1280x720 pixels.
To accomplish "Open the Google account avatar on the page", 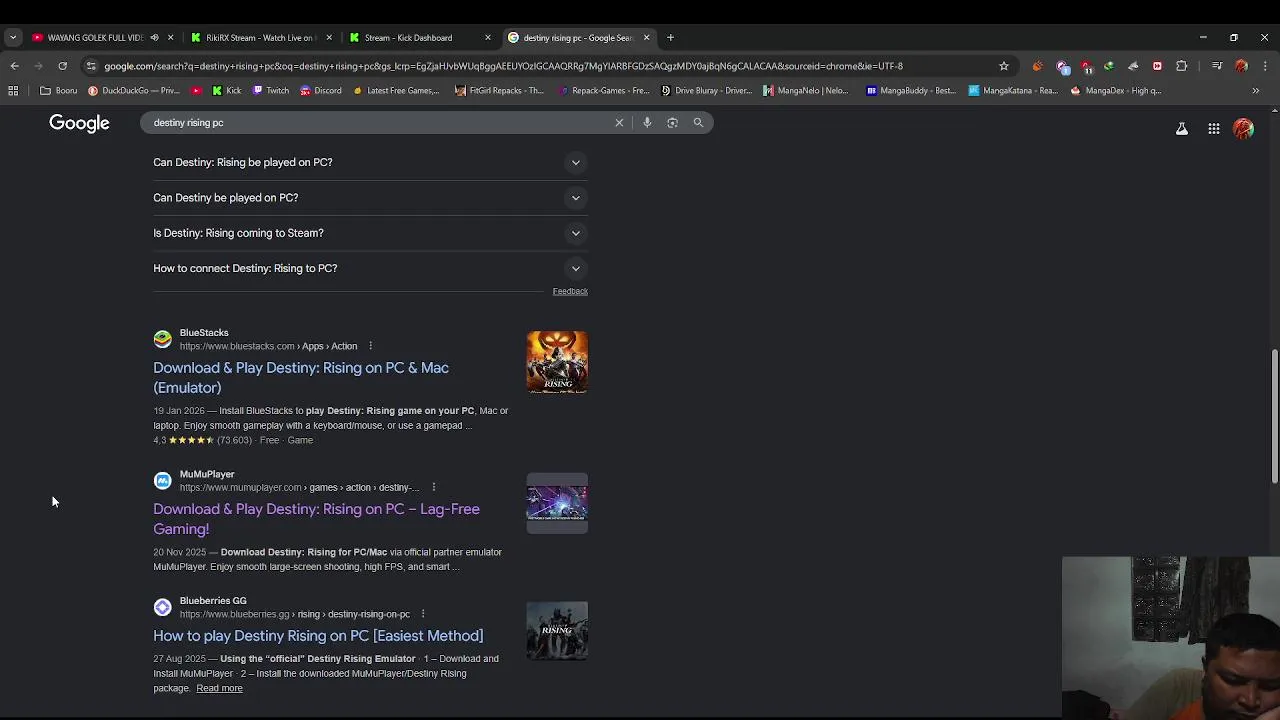I will click(x=1244, y=129).
